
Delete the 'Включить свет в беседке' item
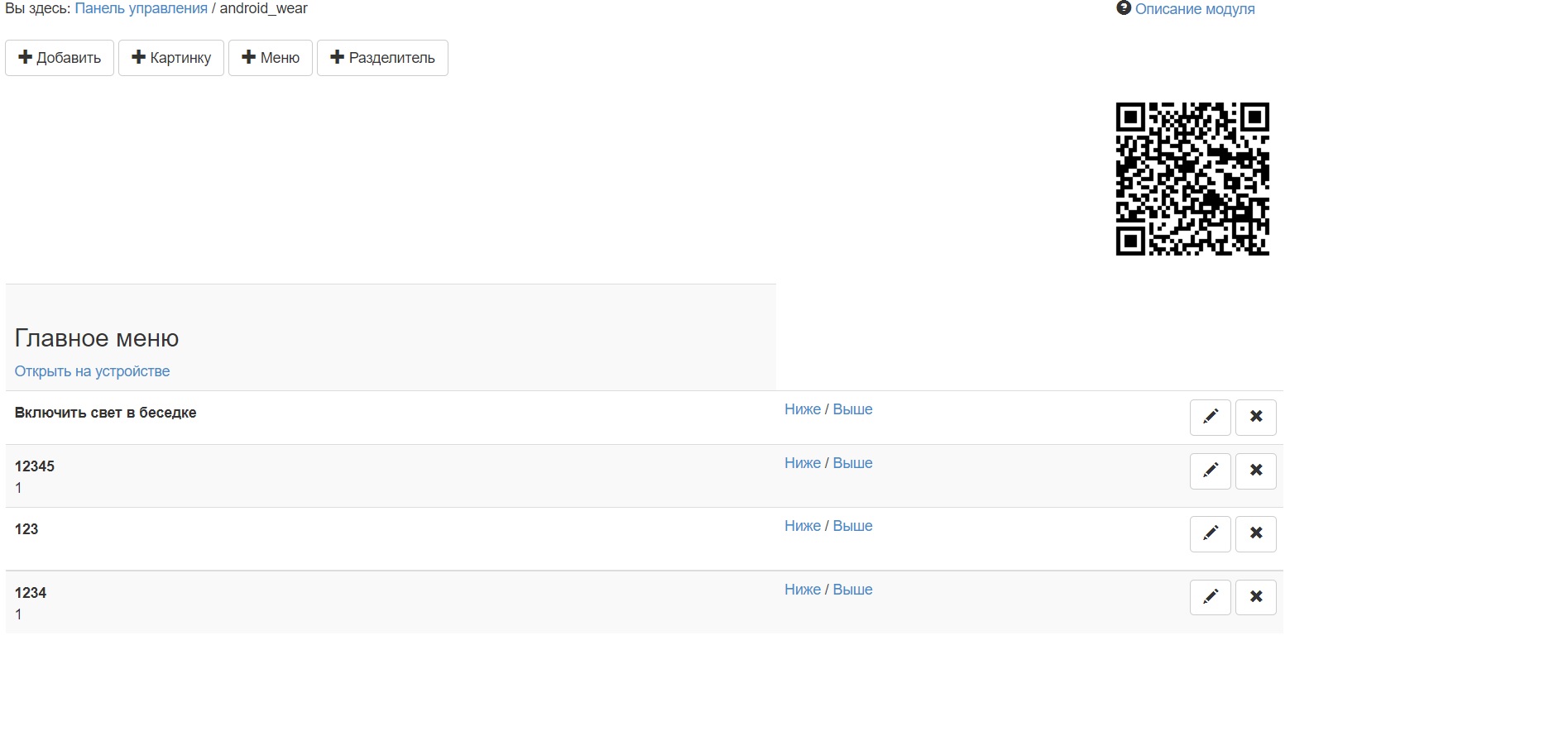point(1255,417)
